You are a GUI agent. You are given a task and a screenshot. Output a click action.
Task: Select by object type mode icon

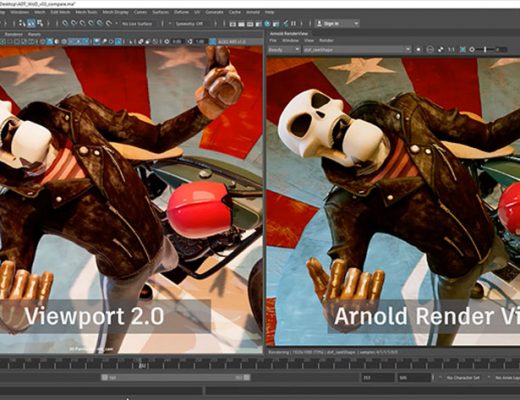click(x=31, y=23)
